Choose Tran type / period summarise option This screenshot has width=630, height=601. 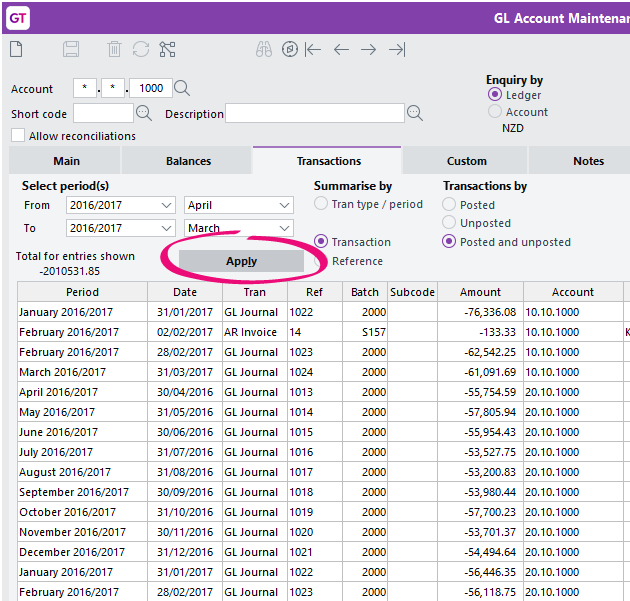click(x=321, y=204)
